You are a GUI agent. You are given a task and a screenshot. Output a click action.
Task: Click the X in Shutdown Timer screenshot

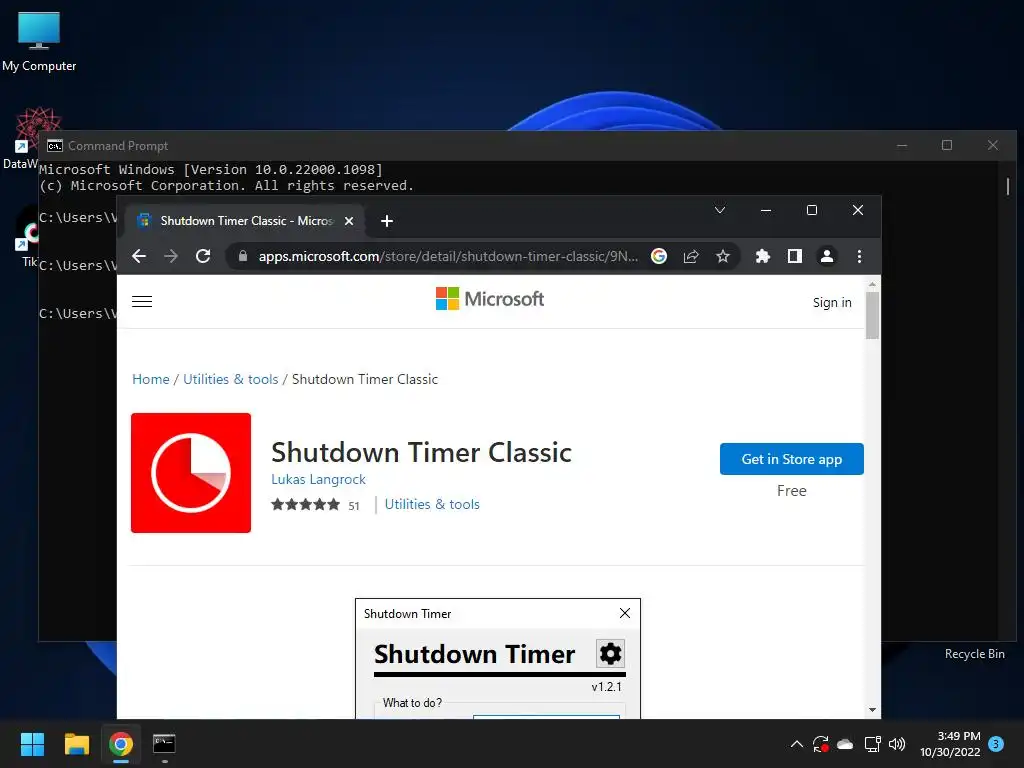625,613
